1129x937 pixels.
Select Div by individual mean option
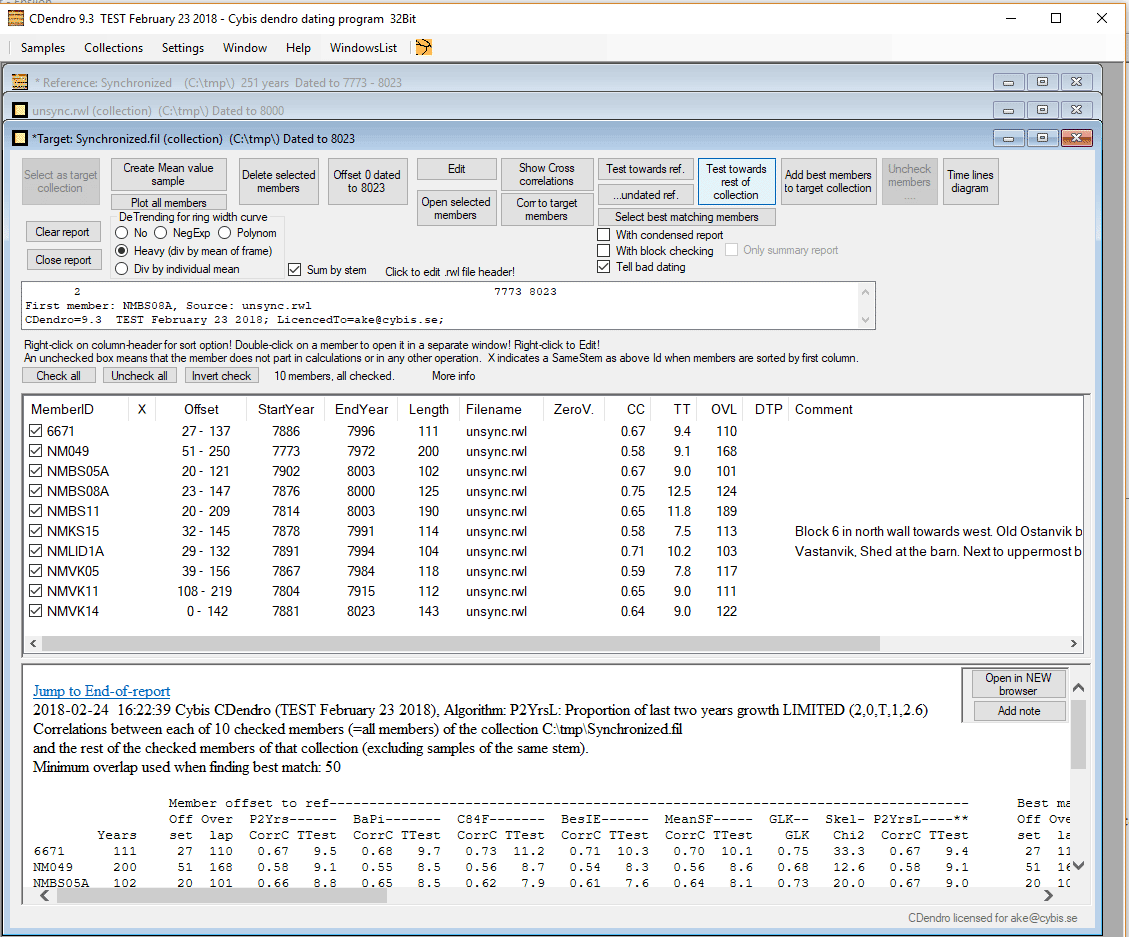click(x=122, y=269)
